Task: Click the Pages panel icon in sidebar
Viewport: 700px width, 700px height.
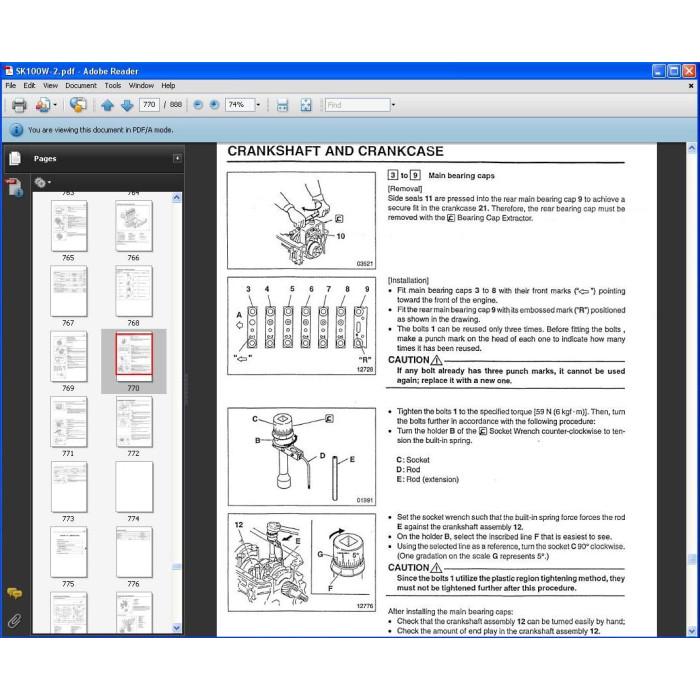Action: click(15, 158)
